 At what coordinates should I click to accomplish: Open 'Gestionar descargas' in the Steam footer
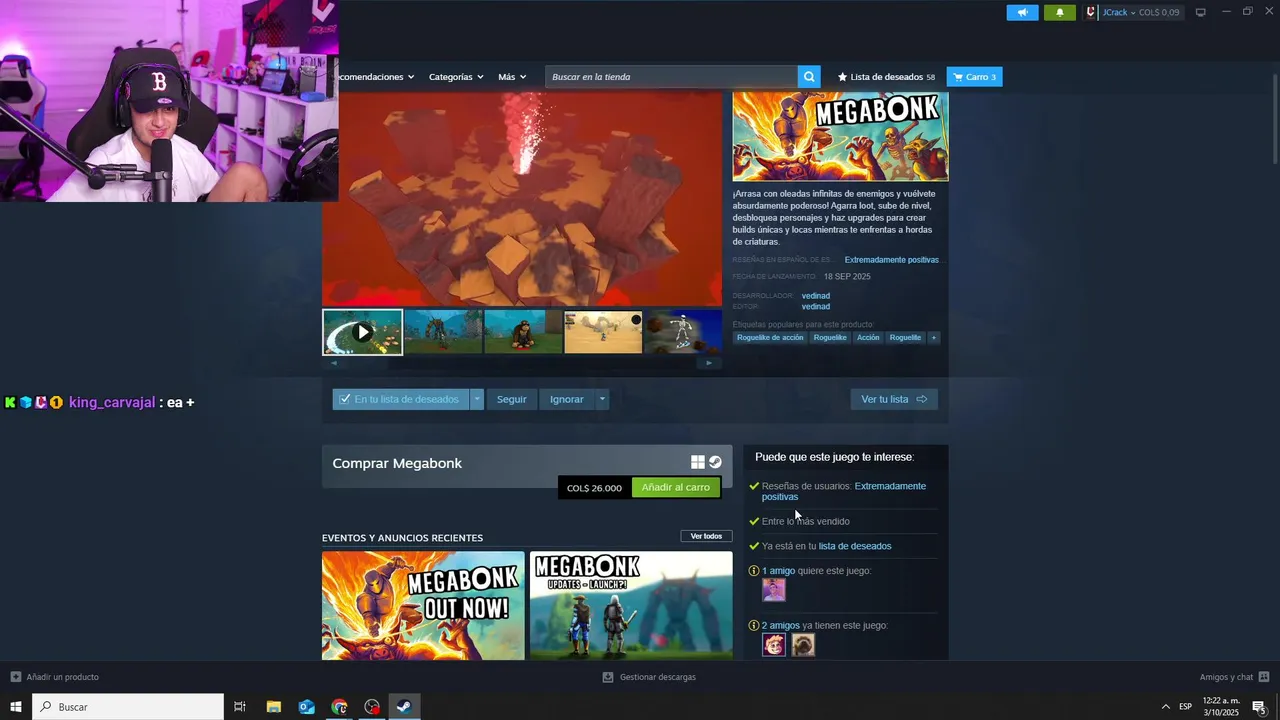649,677
